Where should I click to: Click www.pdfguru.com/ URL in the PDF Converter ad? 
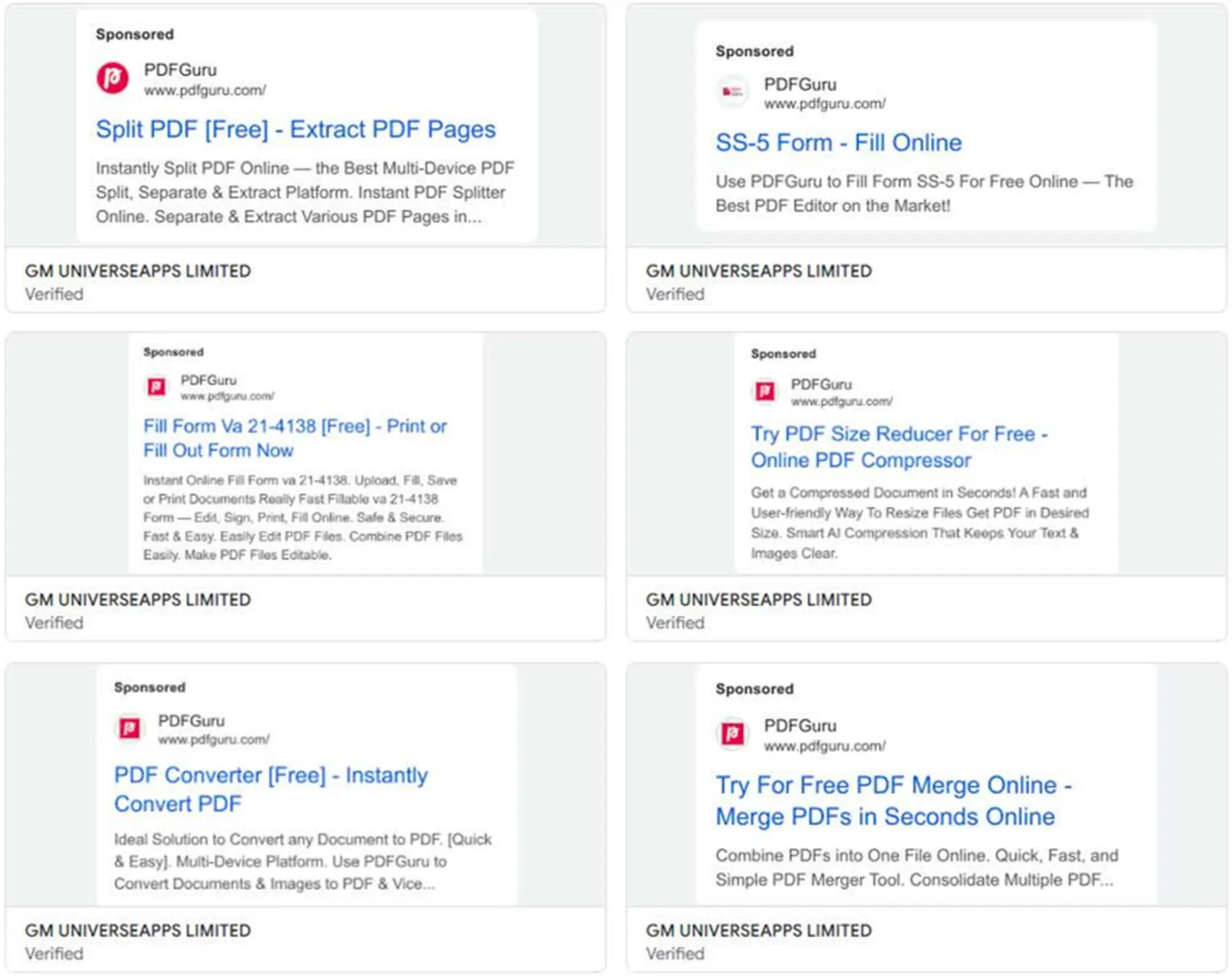click(x=214, y=739)
